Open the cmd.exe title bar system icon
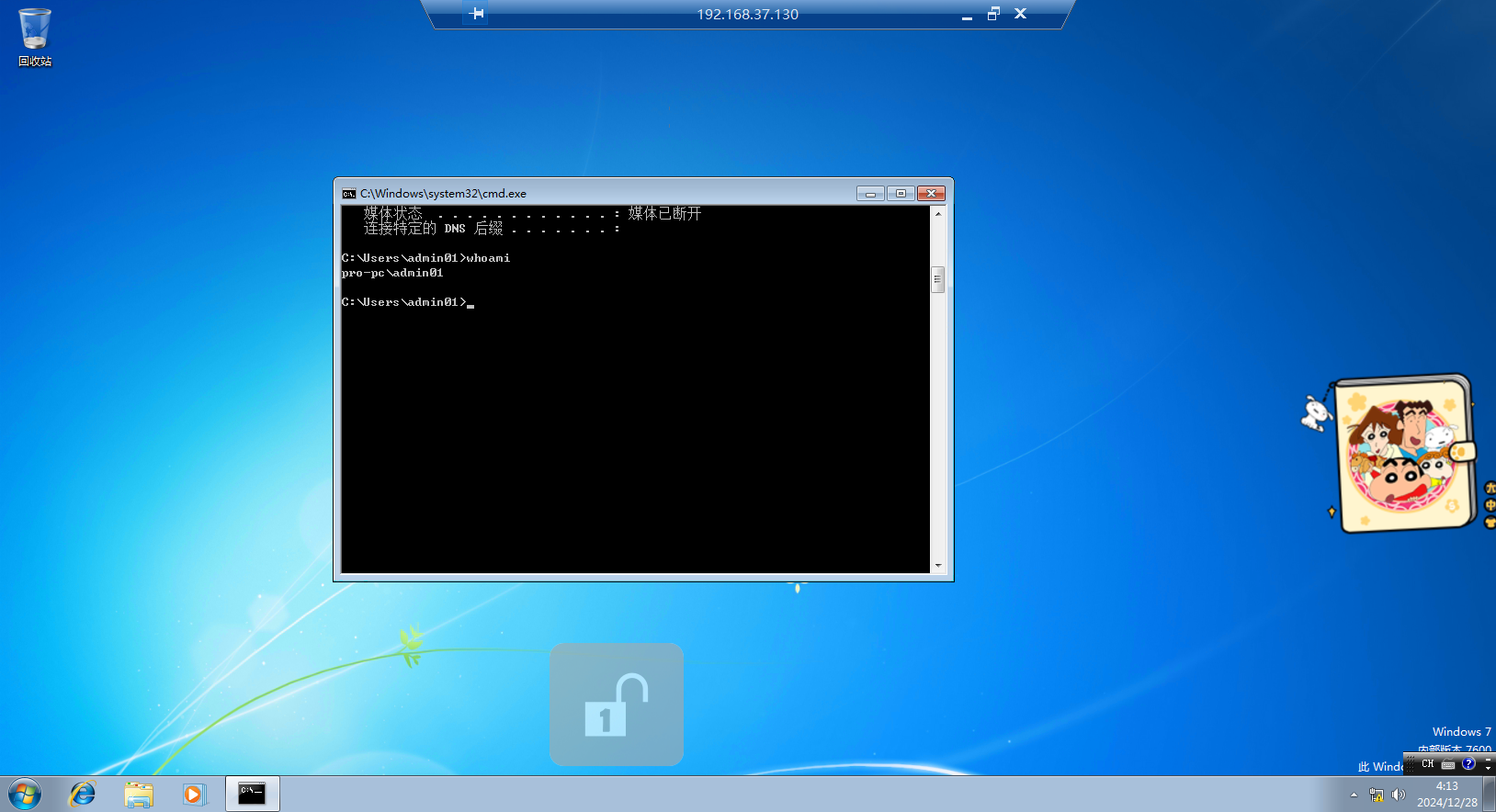 [349, 194]
